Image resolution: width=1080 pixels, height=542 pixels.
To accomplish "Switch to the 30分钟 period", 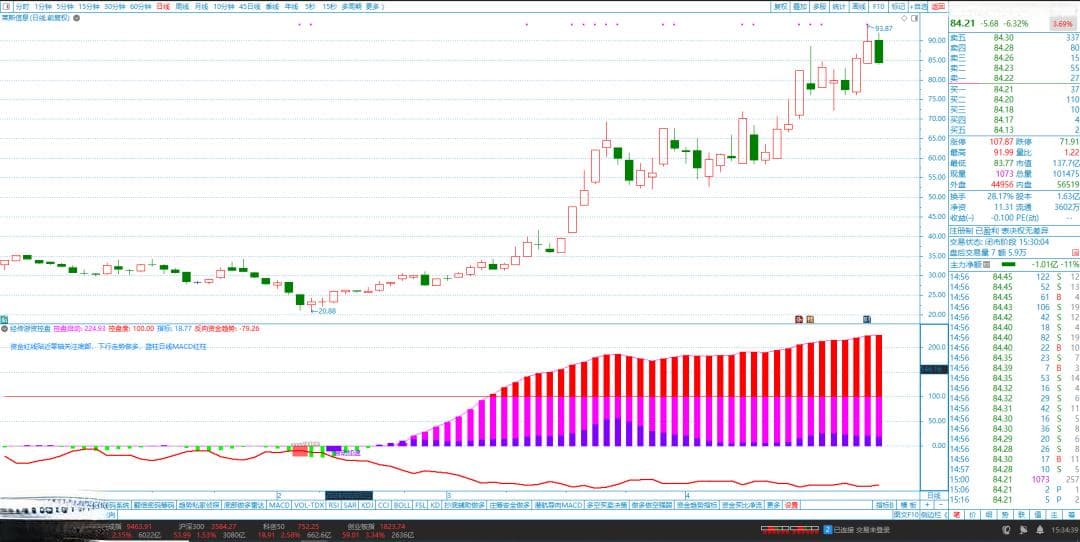I will tap(114, 6).
